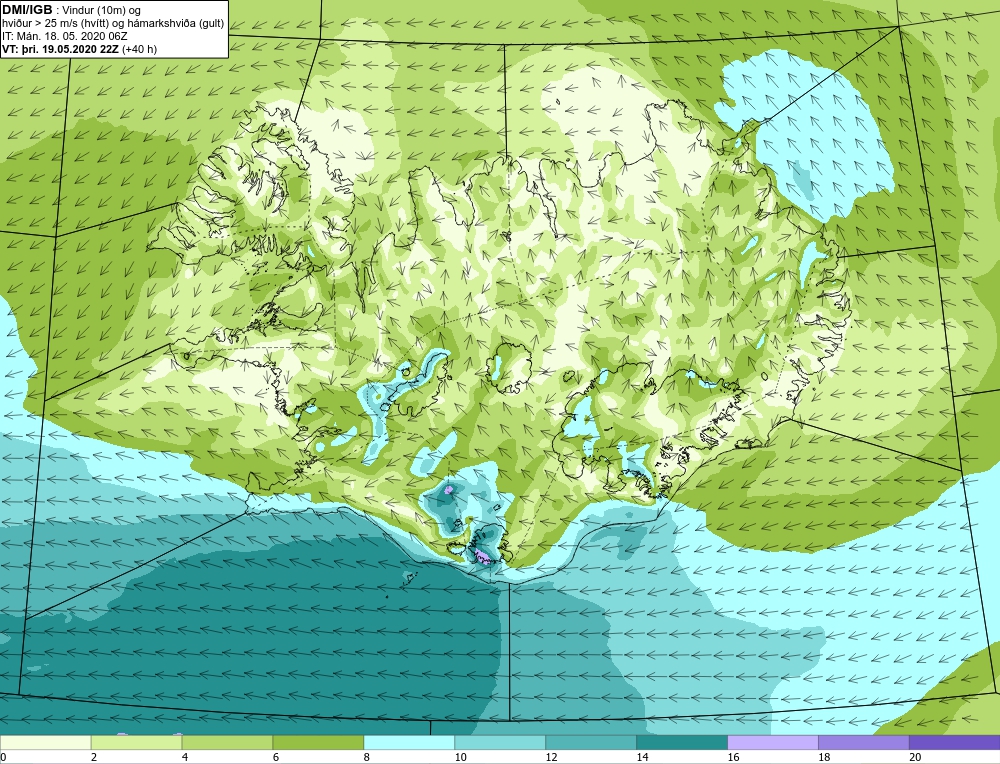
Task: Click the legend swatch between 2 and 4
Action: tap(136, 742)
